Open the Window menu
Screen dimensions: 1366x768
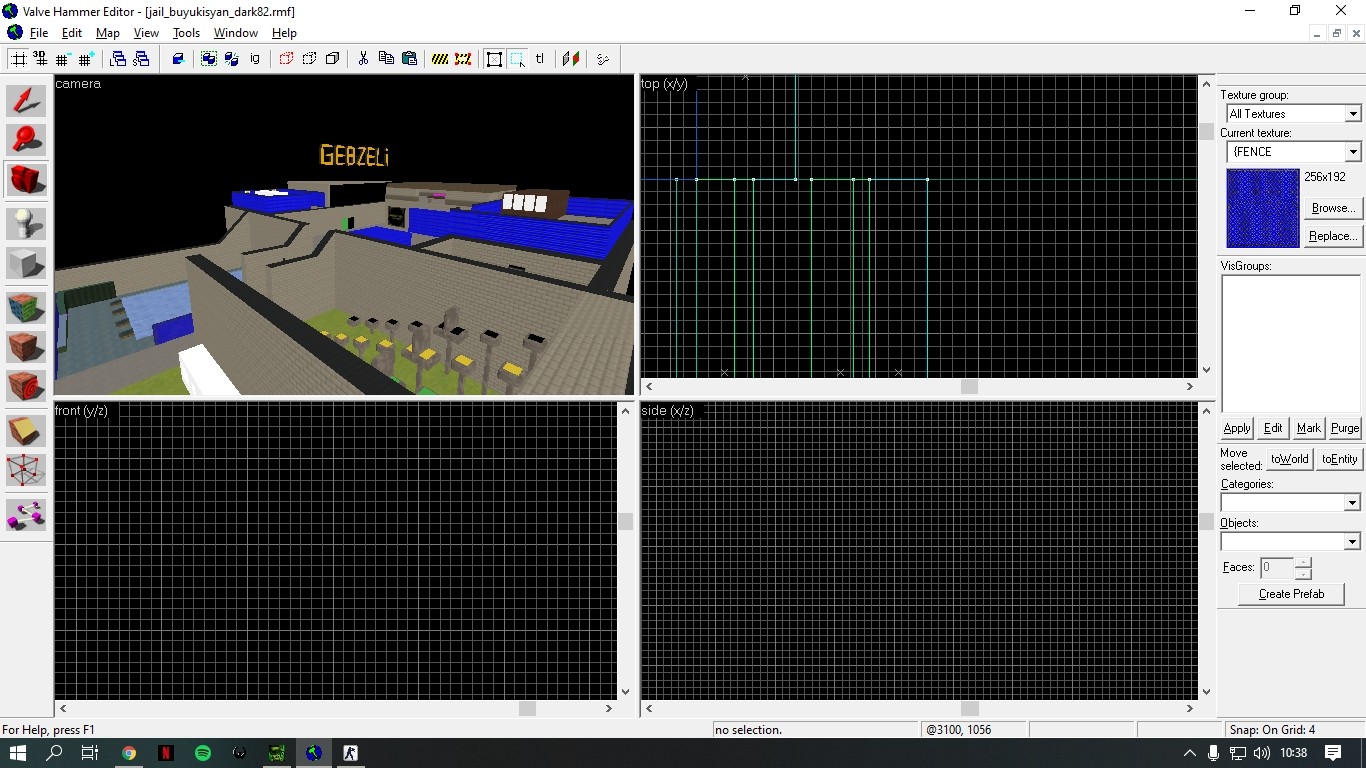(236, 33)
